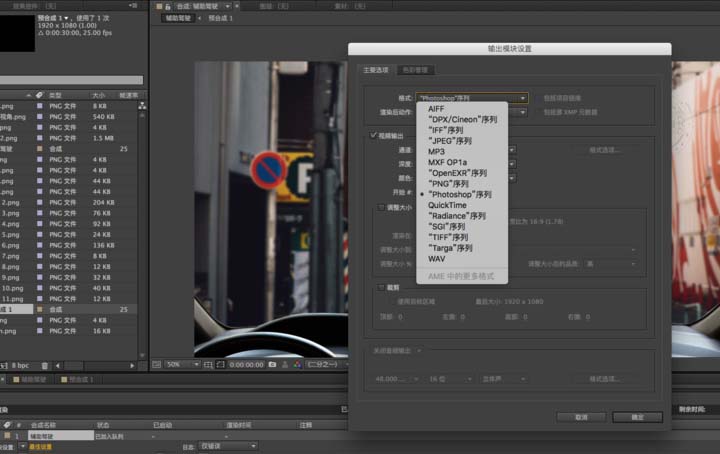Click the grid and guides options icon
The height and width of the screenshot is (454, 720).
coord(207,365)
